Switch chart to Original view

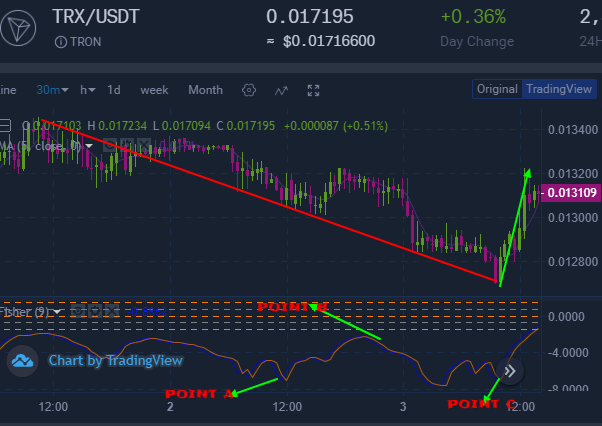(x=497, y=89)
